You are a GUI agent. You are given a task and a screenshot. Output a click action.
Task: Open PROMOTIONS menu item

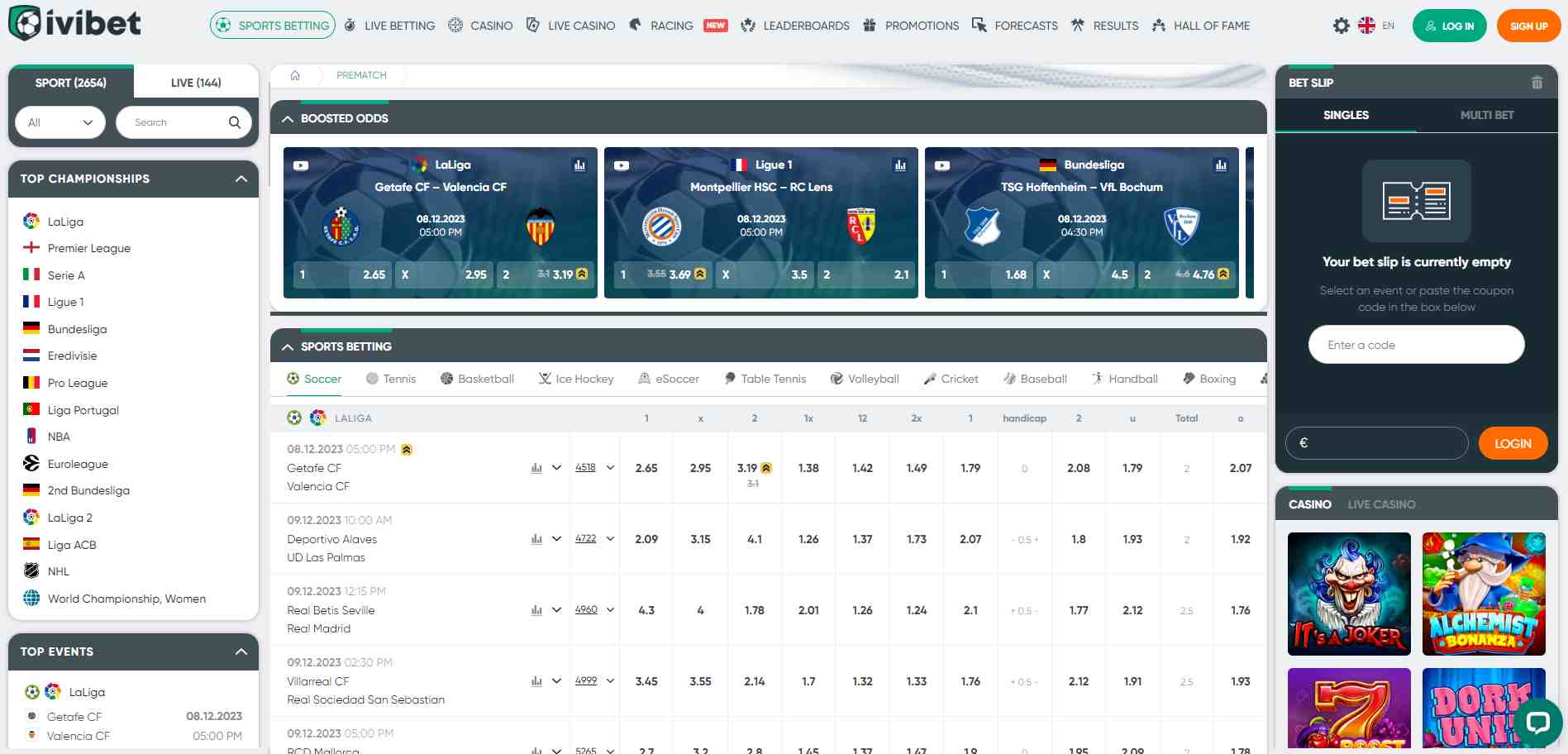[x=911, y=26]
